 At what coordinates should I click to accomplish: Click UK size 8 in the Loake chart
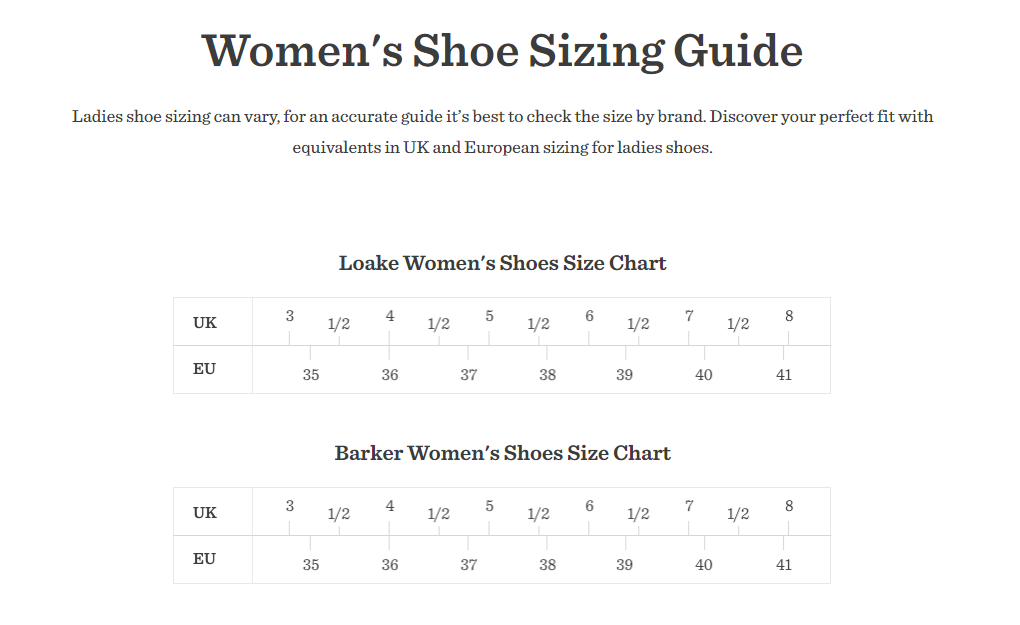point(788,316)
